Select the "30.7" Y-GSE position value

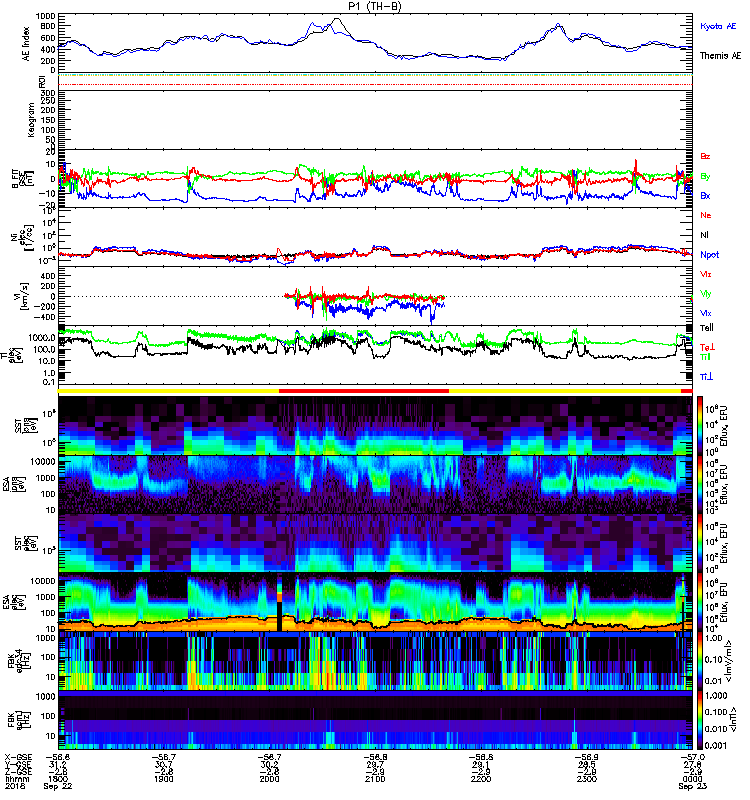point(163,764)
